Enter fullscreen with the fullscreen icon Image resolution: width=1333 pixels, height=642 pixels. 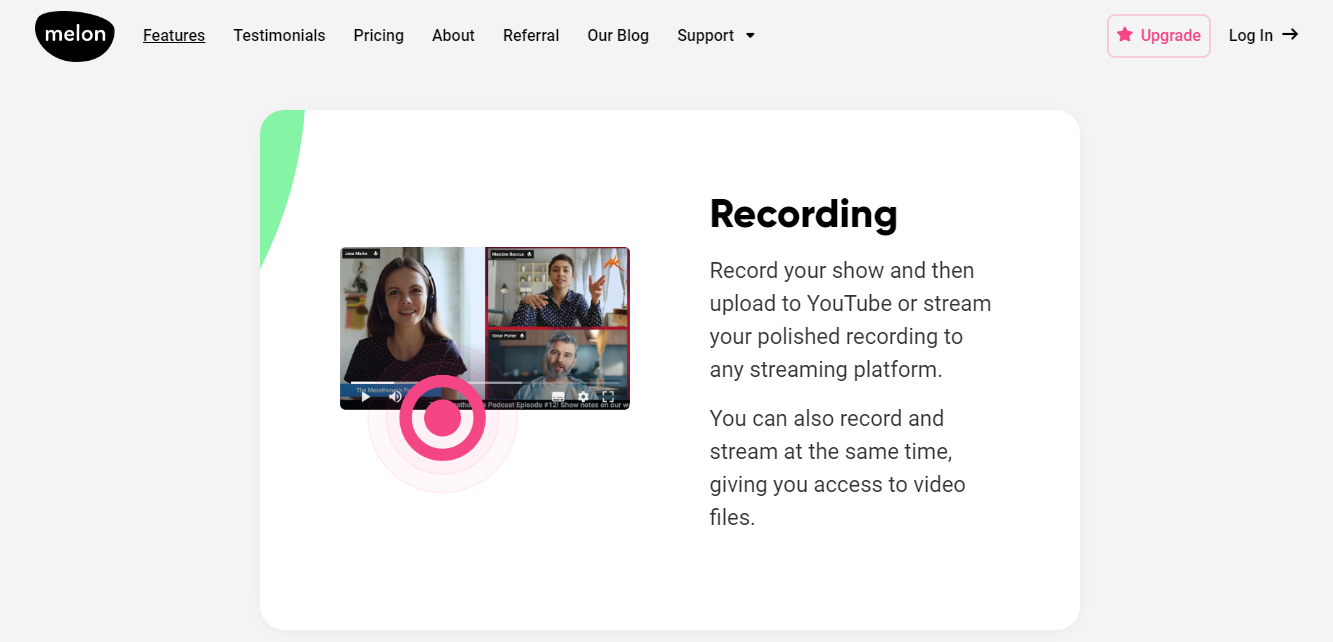pyautogui.click(x=608, y=397)
